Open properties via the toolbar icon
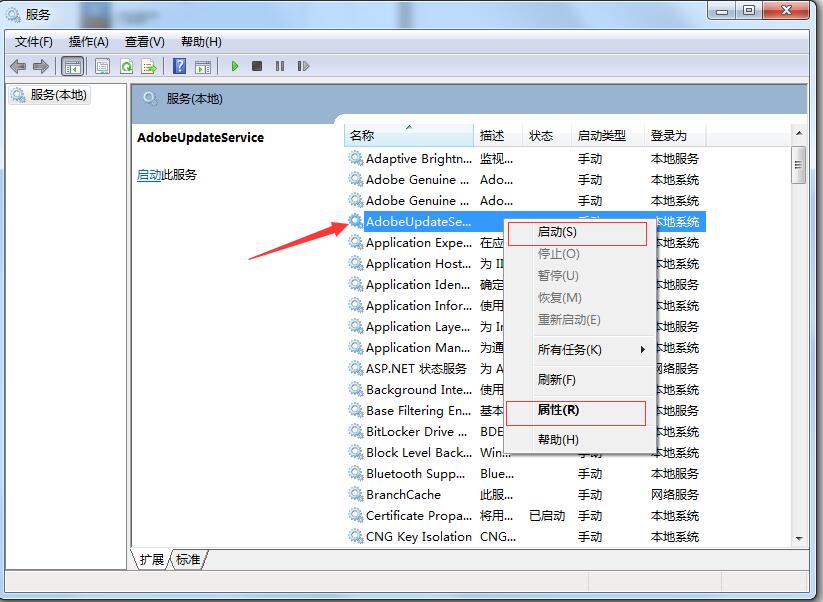 coord(102,66)
